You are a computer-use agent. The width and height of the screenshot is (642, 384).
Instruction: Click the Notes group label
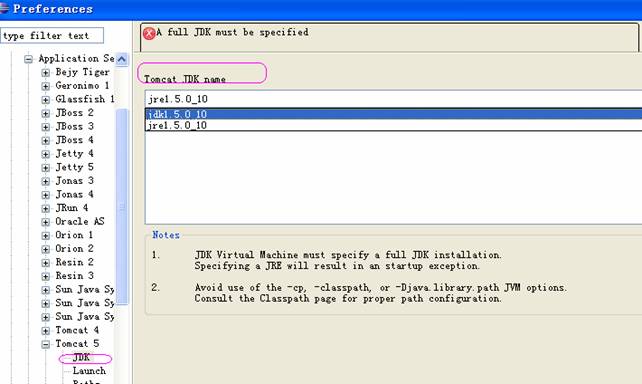166,235
